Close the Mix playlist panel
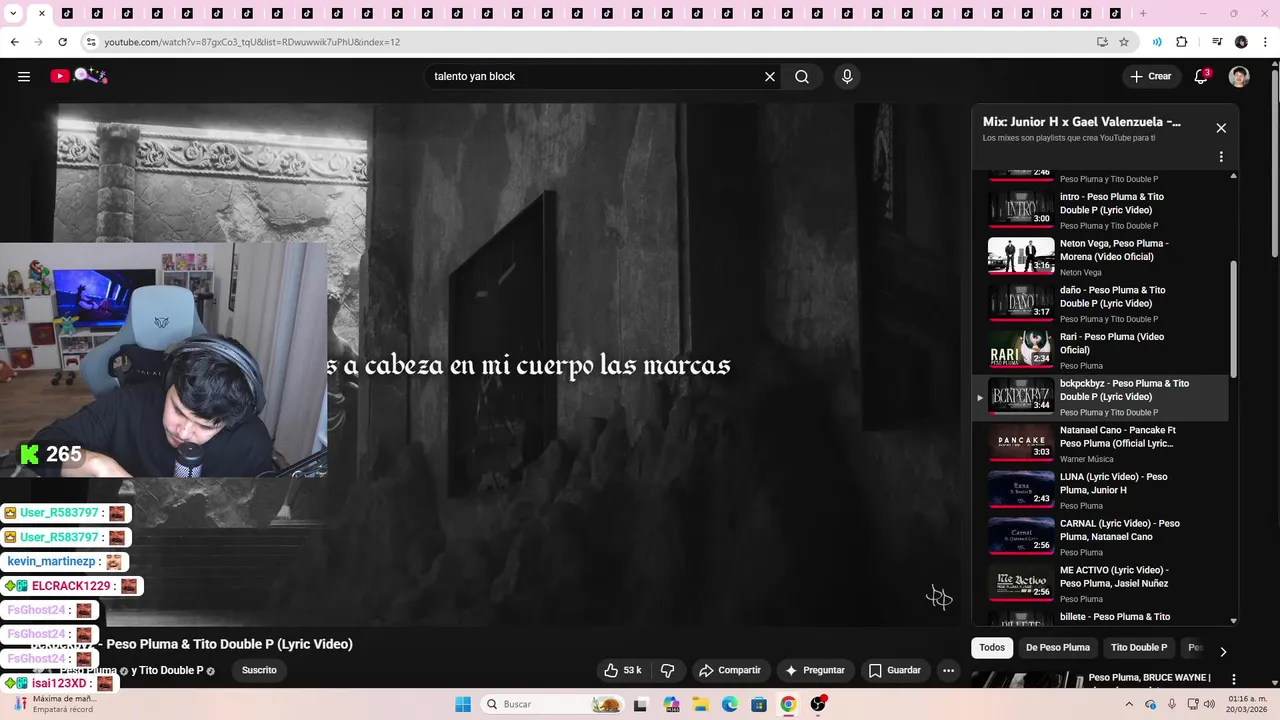This screenshot has height=720, width=1280. [1221, 128]
